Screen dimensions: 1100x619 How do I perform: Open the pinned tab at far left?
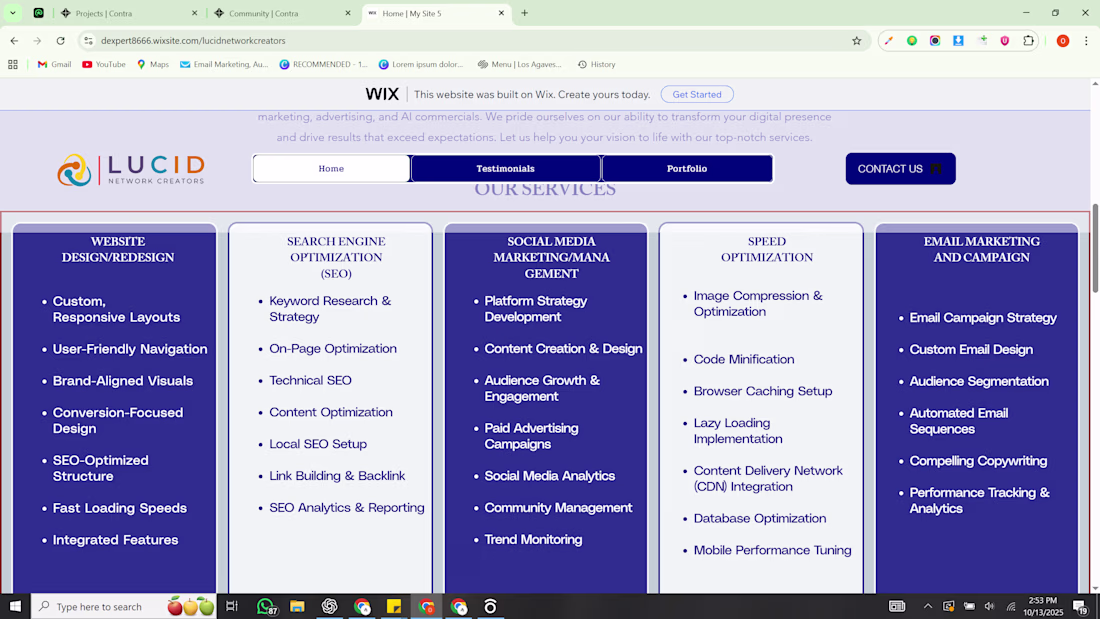click(x=39, y=13)
